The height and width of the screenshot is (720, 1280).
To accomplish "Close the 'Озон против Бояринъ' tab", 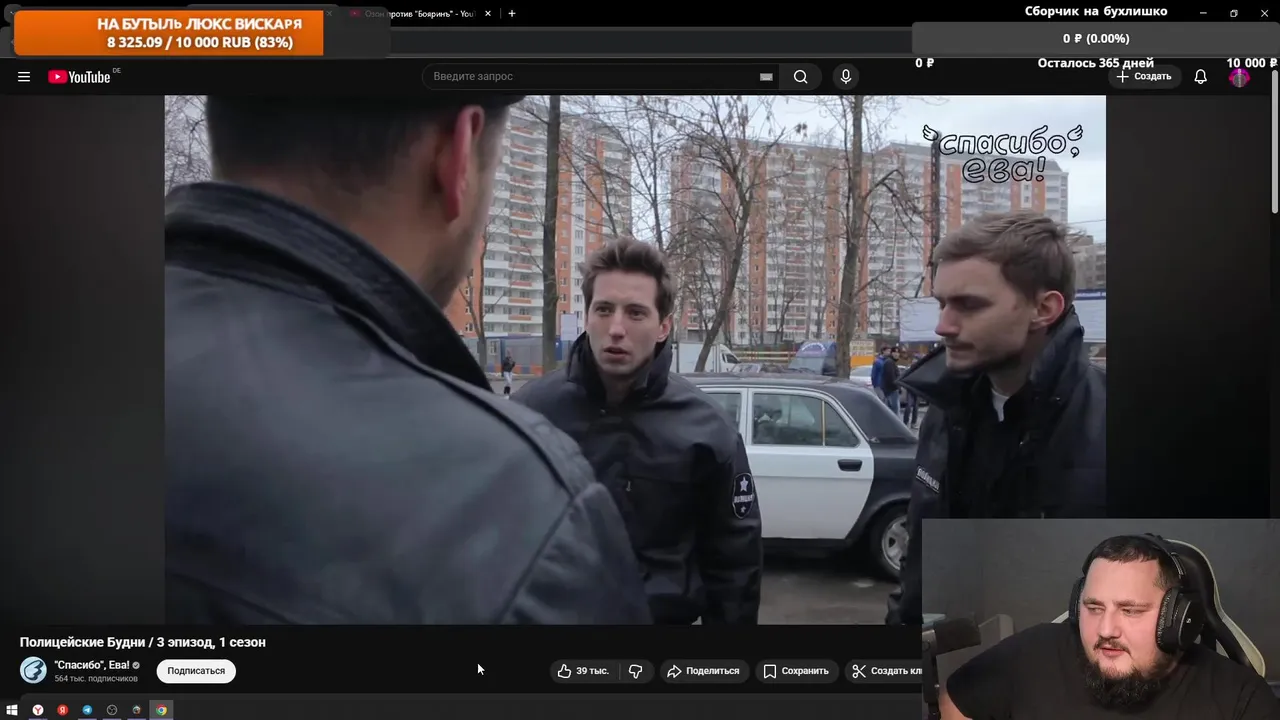I will click(488, 14).
